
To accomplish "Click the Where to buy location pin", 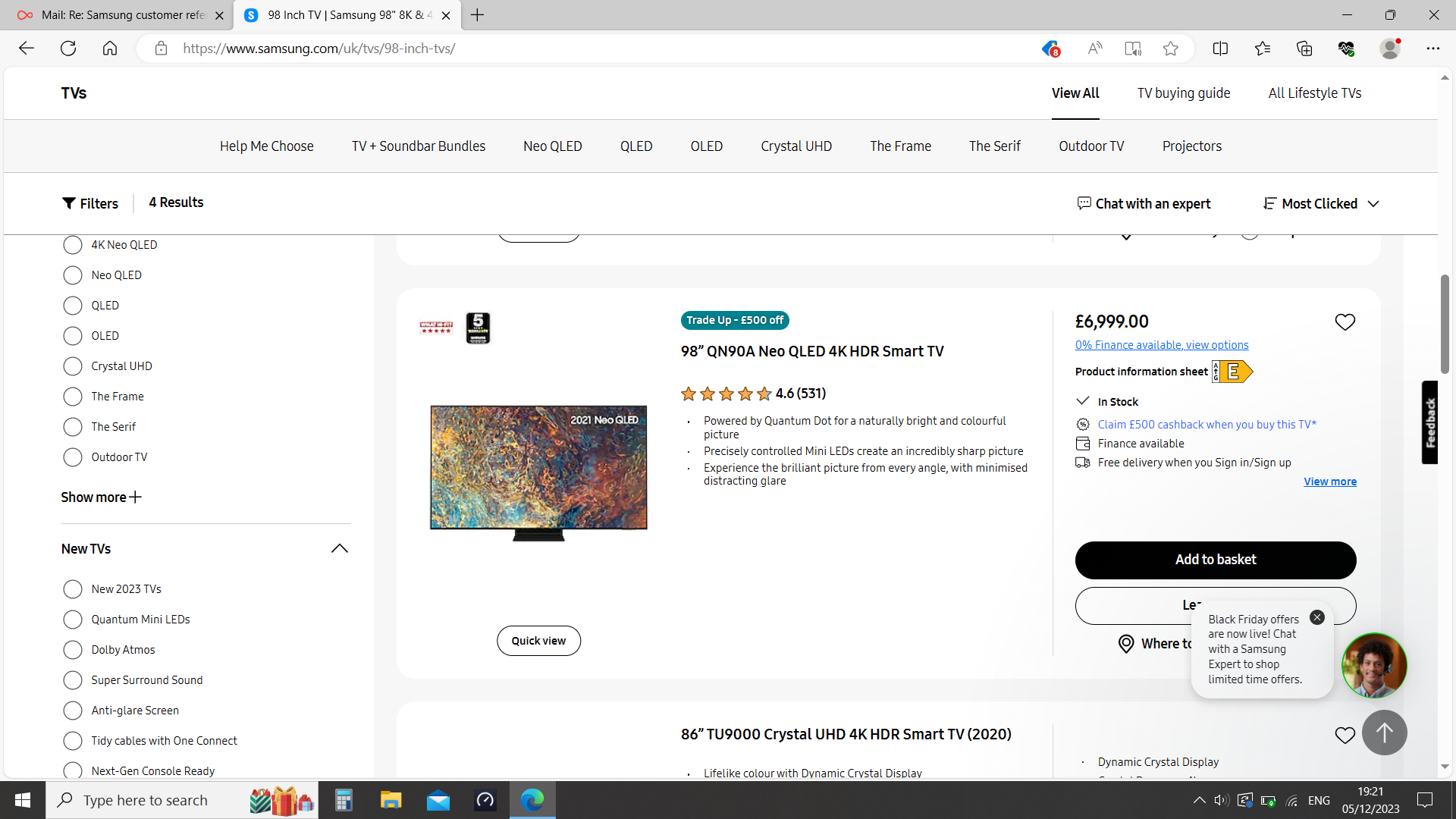I will coord(1126,643).
